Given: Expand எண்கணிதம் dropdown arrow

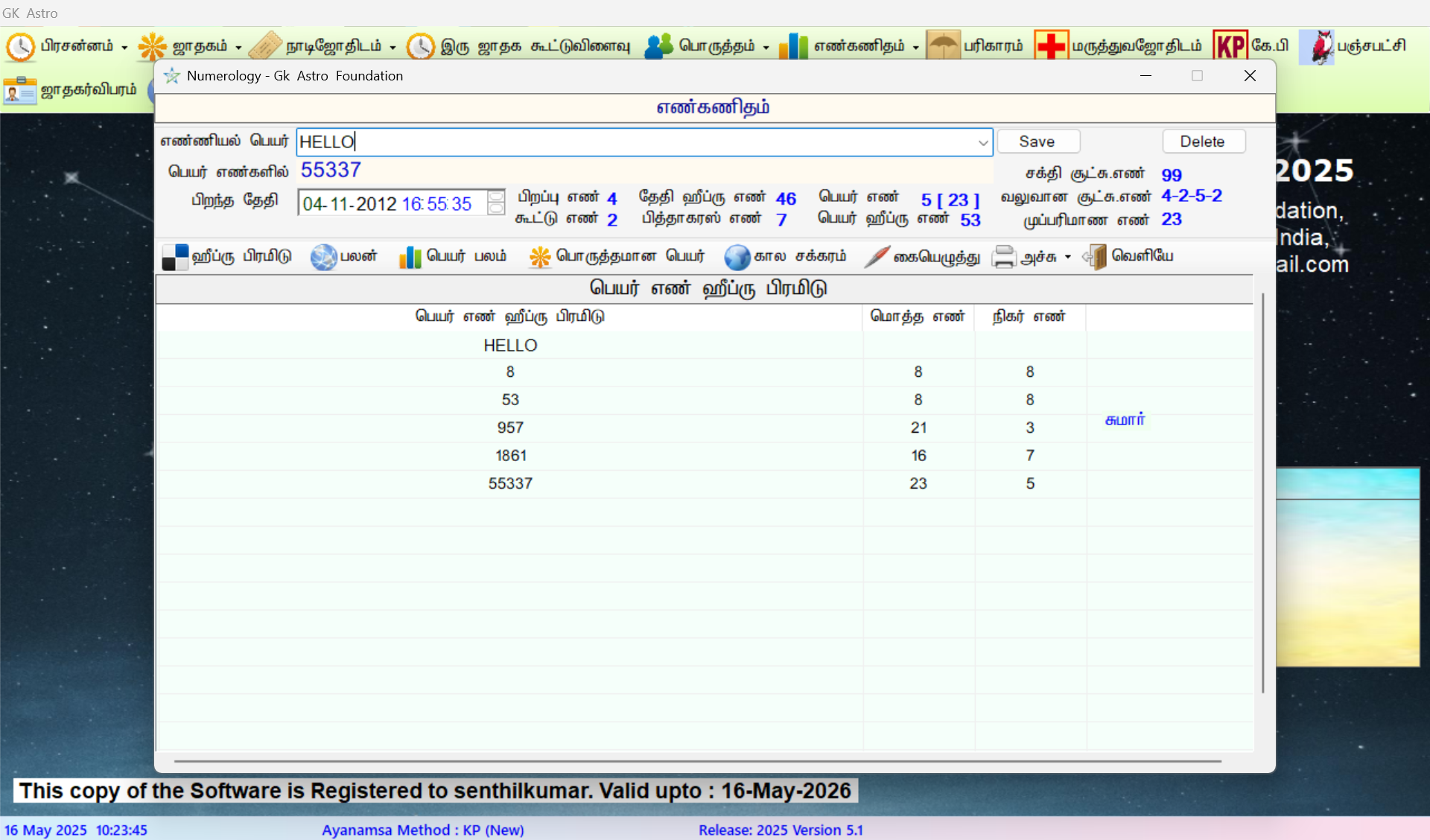Looking at the screenshot, I should [915, 48].
